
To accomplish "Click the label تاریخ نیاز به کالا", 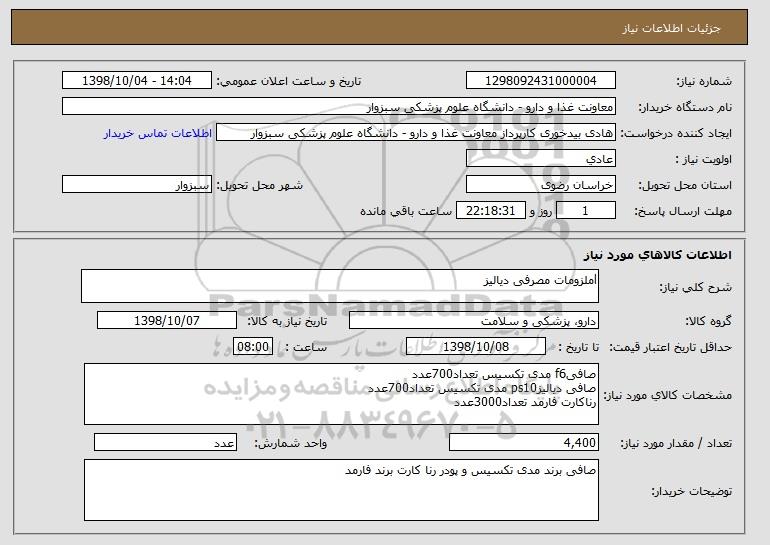I will click(x=287, y=321).
